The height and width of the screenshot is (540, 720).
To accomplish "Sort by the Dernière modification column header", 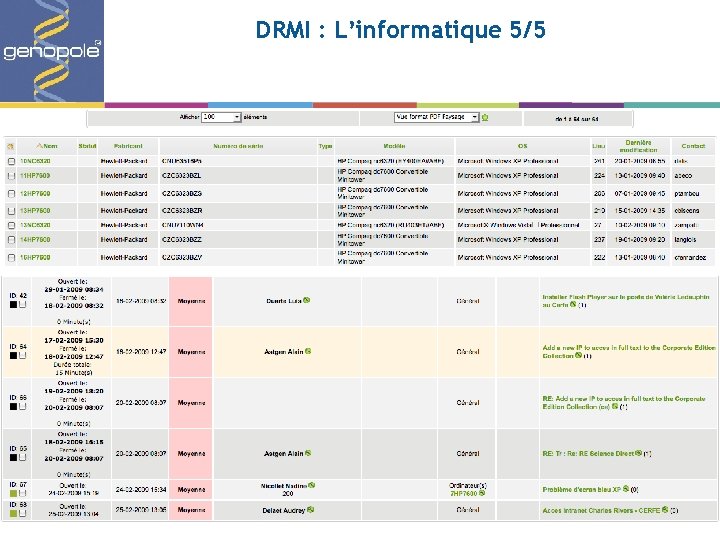I will [638, 146].
